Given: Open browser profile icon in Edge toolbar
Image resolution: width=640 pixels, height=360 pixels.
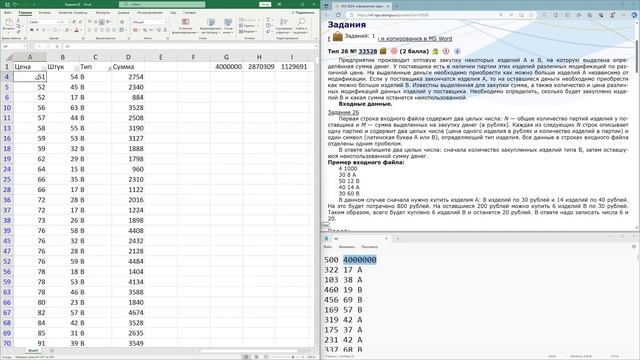Looking at the screenshot, I should (x=613, y=15).
